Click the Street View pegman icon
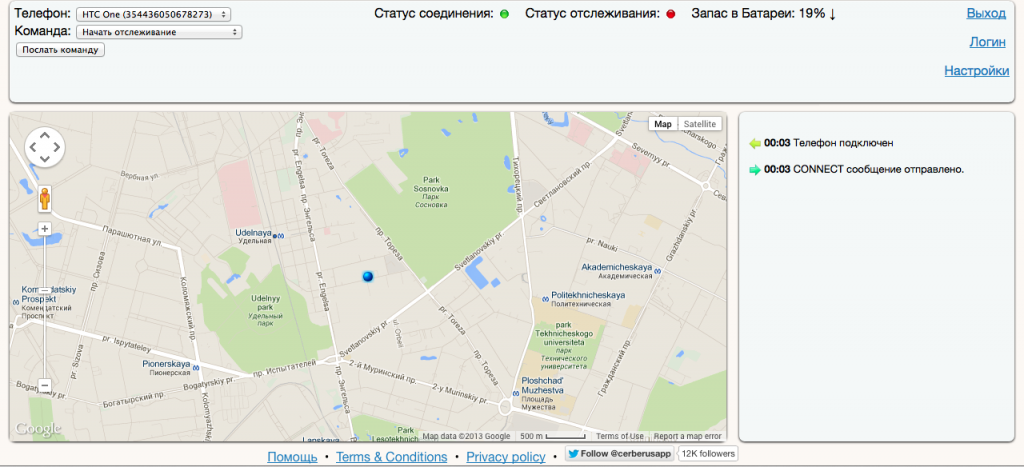Viewport: 1024px width, 467px height. click(45, 200)
